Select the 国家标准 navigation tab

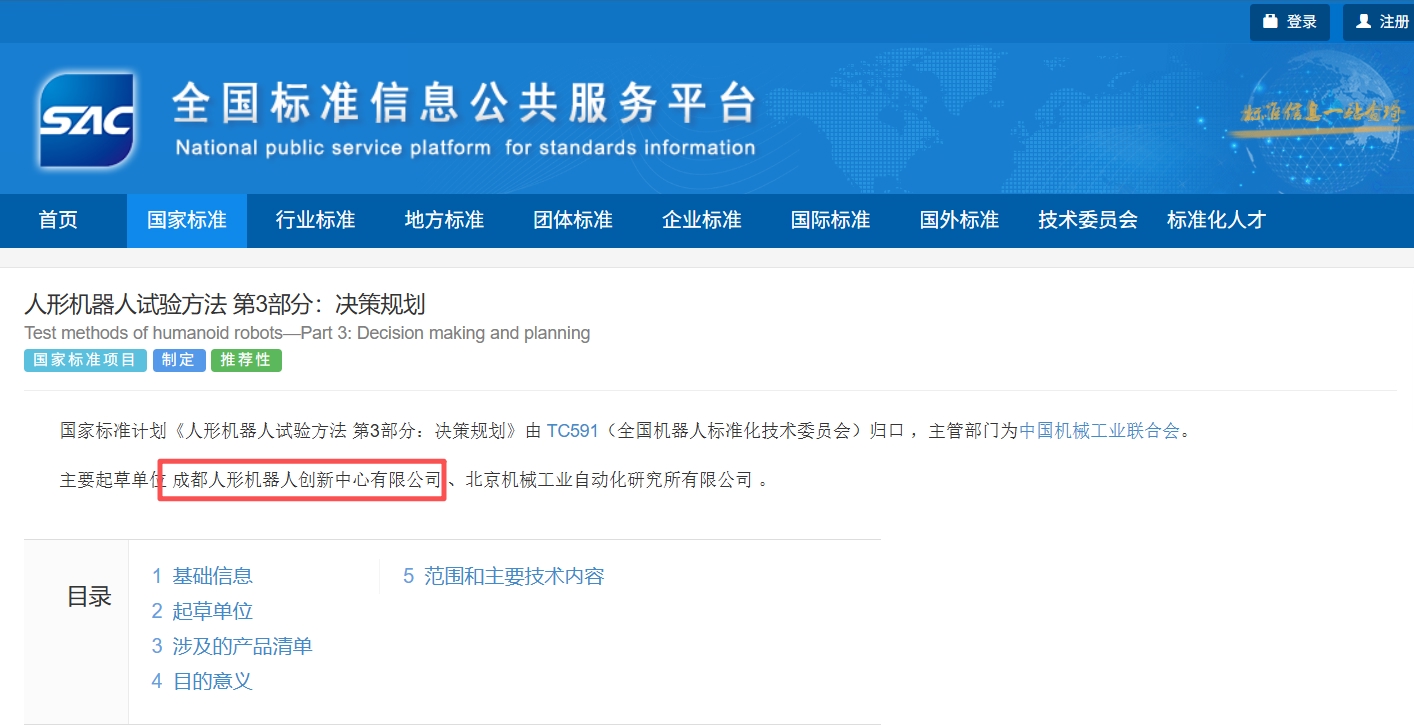[187, 220]
